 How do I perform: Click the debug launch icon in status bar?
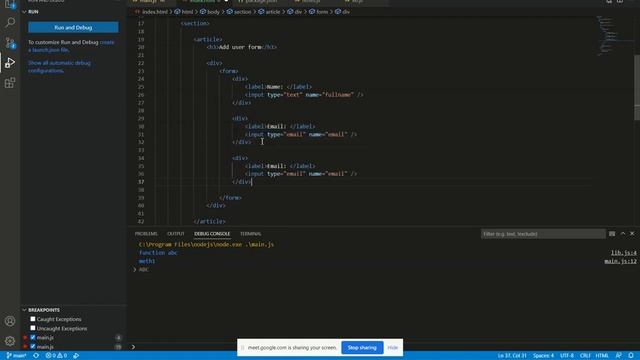pyautogui.click(x=76, y=356)
